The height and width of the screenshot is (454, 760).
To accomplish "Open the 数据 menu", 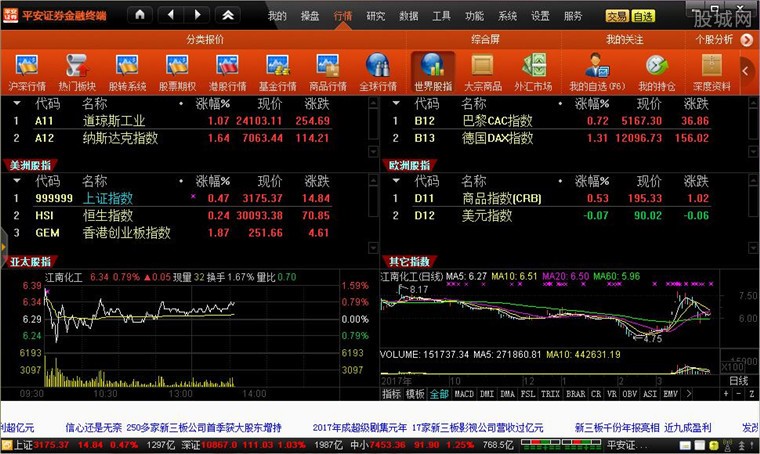I will [409, 16].
